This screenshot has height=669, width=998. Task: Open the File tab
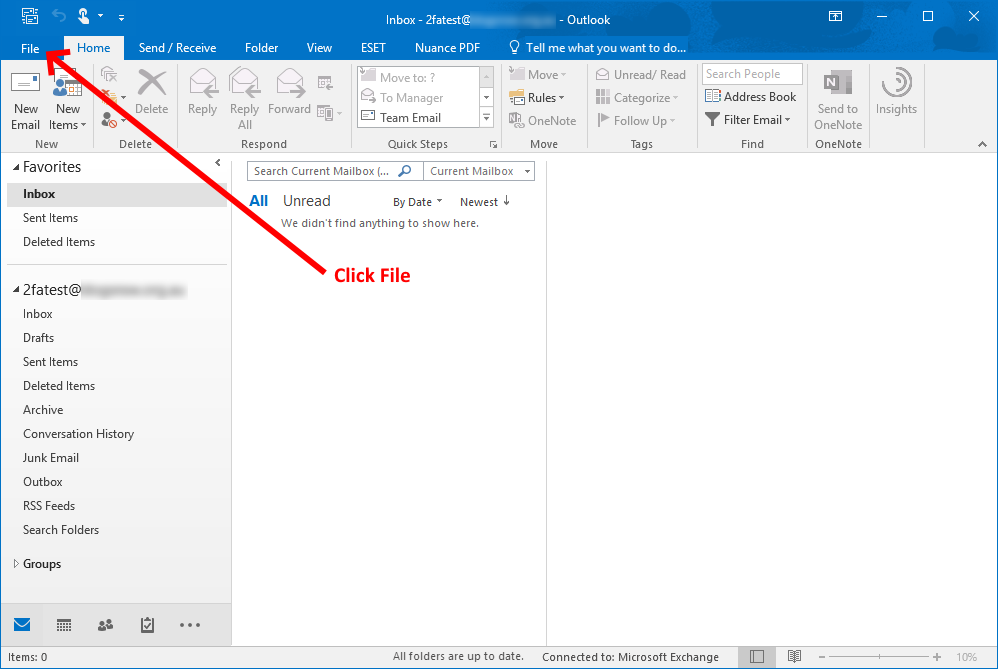pyautogui.click(x=30, y=48)
